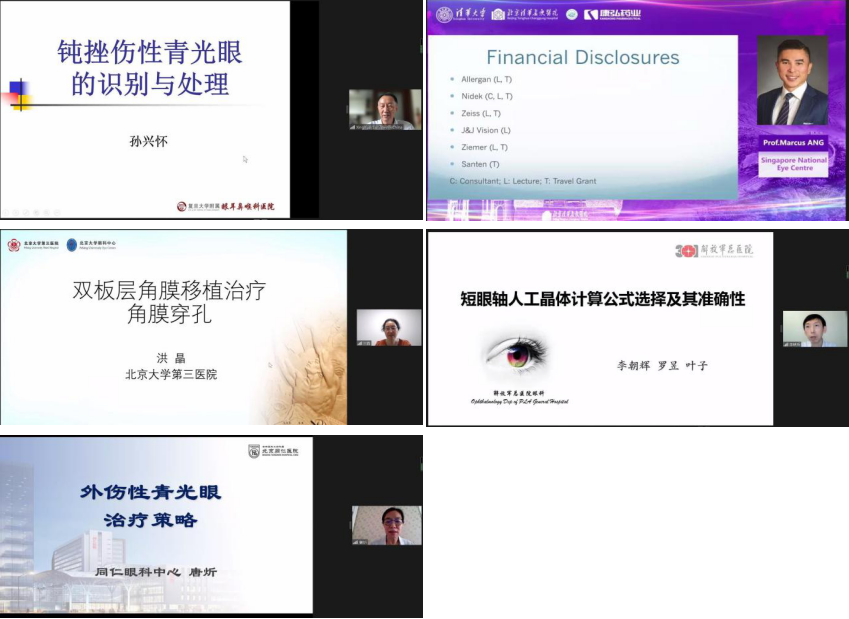Click the Kanghong Pharmaceutical logo
The width and height of the screenshot is (849, 619).
(x=612, y=13)
